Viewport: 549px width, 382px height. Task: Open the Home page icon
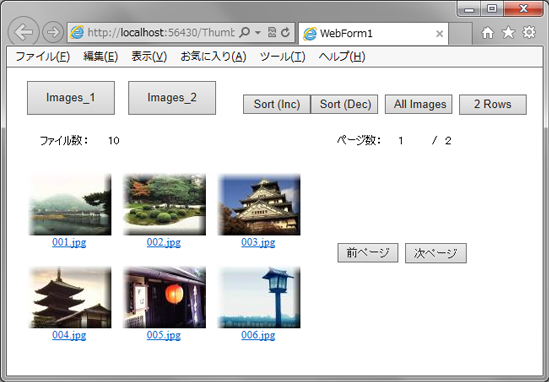pos(487,33)
